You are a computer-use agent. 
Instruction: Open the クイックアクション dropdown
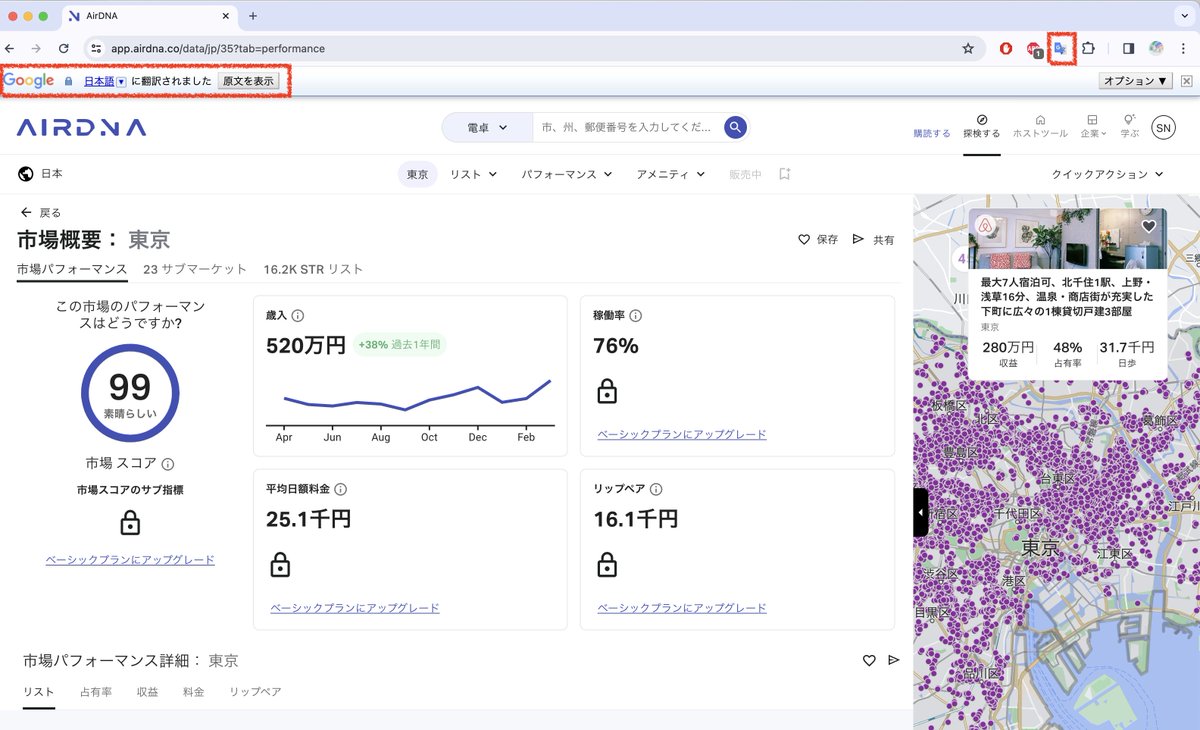1107,174
